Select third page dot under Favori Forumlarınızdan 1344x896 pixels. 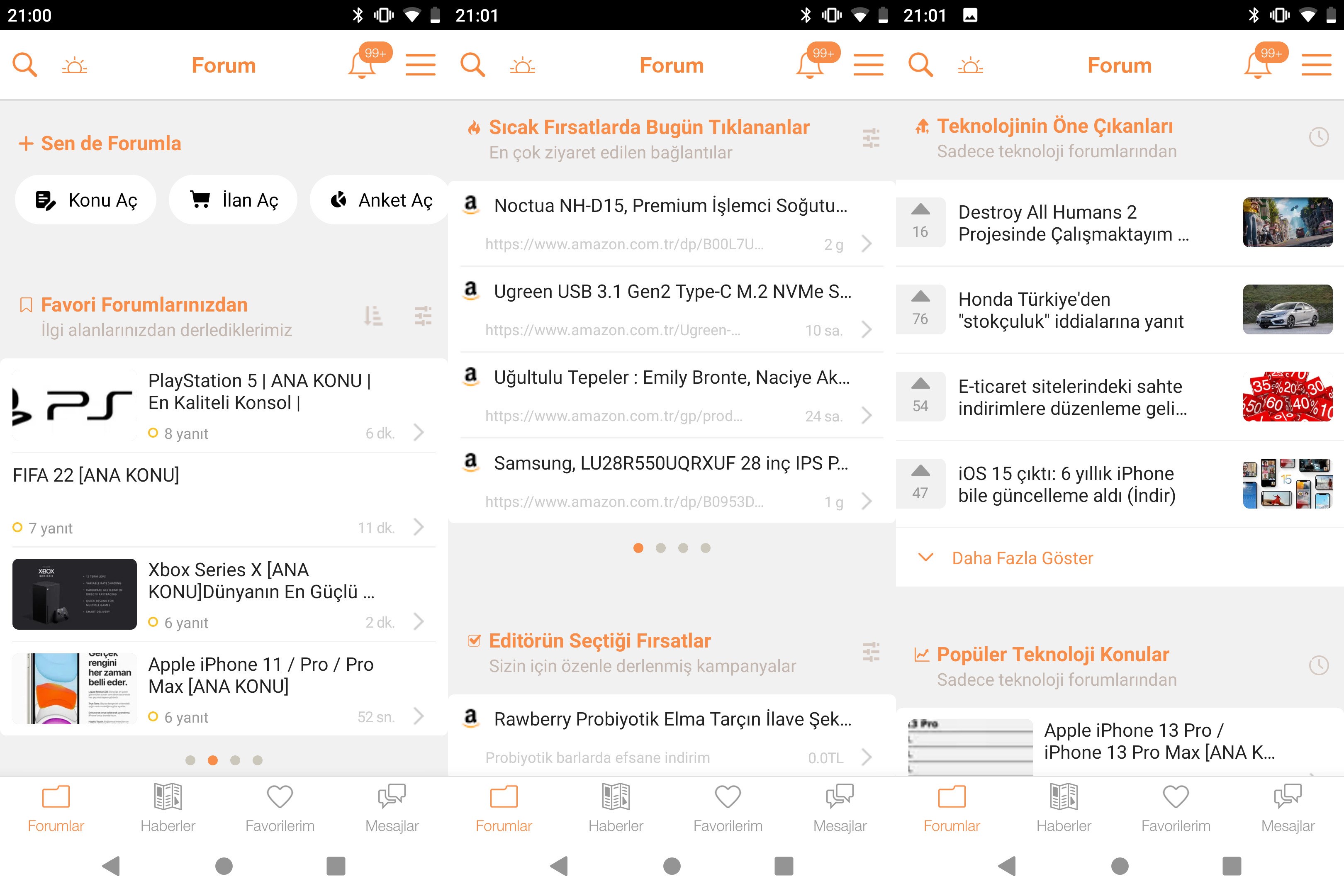coord(235,760)
